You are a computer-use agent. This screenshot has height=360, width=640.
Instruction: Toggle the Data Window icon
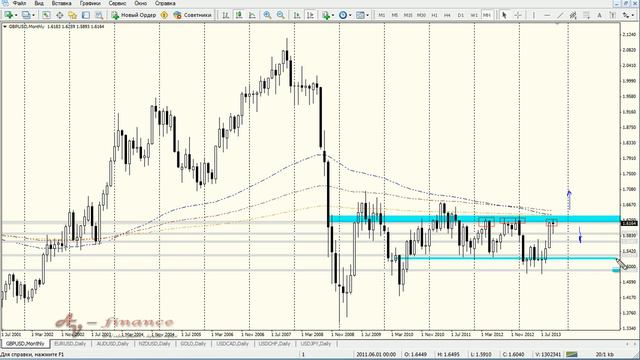pyautogui.click(x=60, y=15)
